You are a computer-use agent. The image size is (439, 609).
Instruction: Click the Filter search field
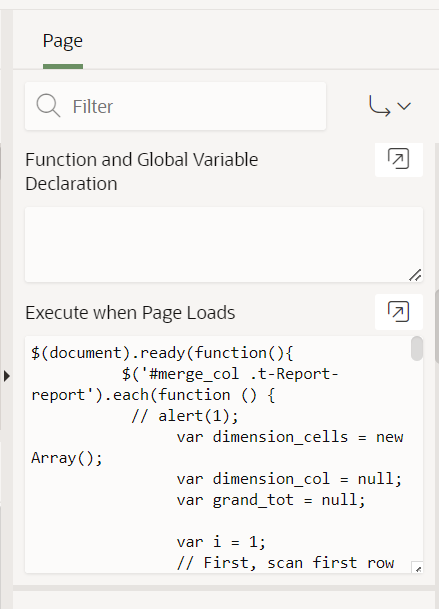pyautogui.click(x=175, y=106)
